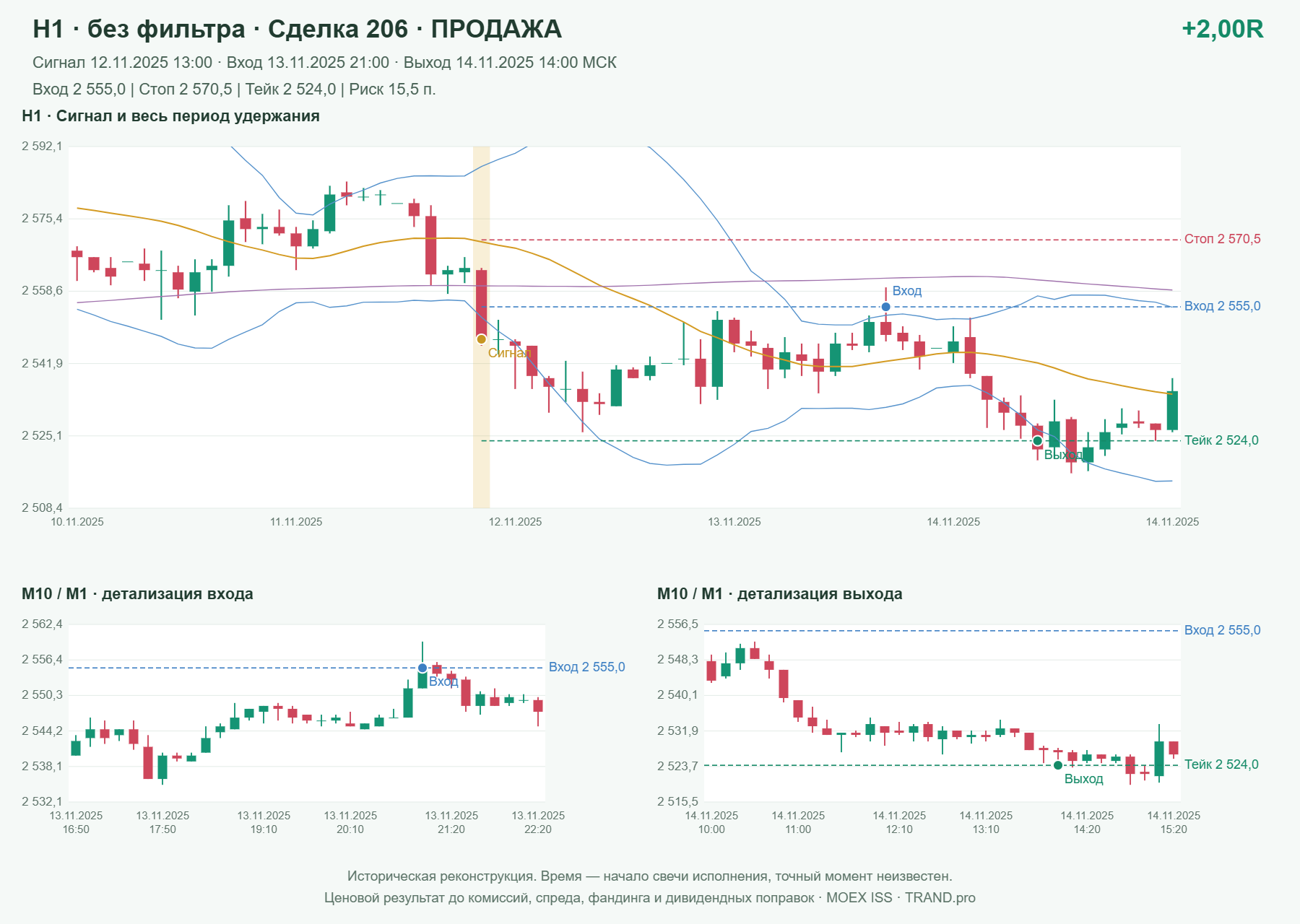The height and width of the screenshot is (924, 1300).
Task: Click the signal/entry/exit timestamp line
Action: point(324,63)
